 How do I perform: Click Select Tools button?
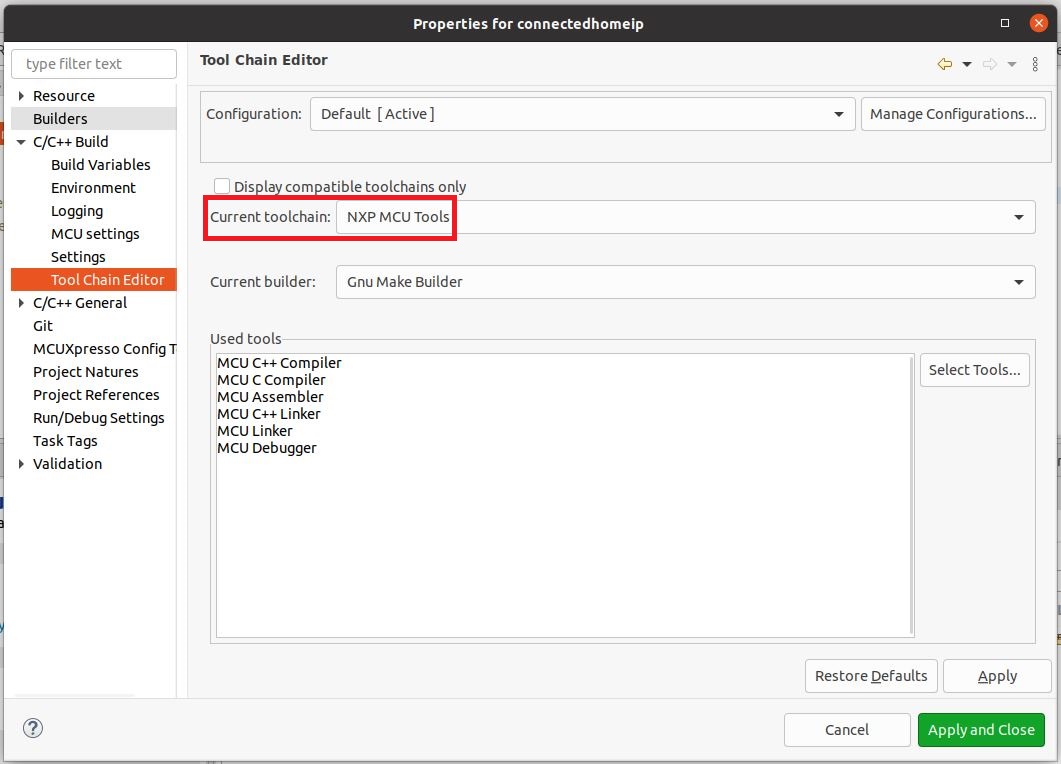974,369
